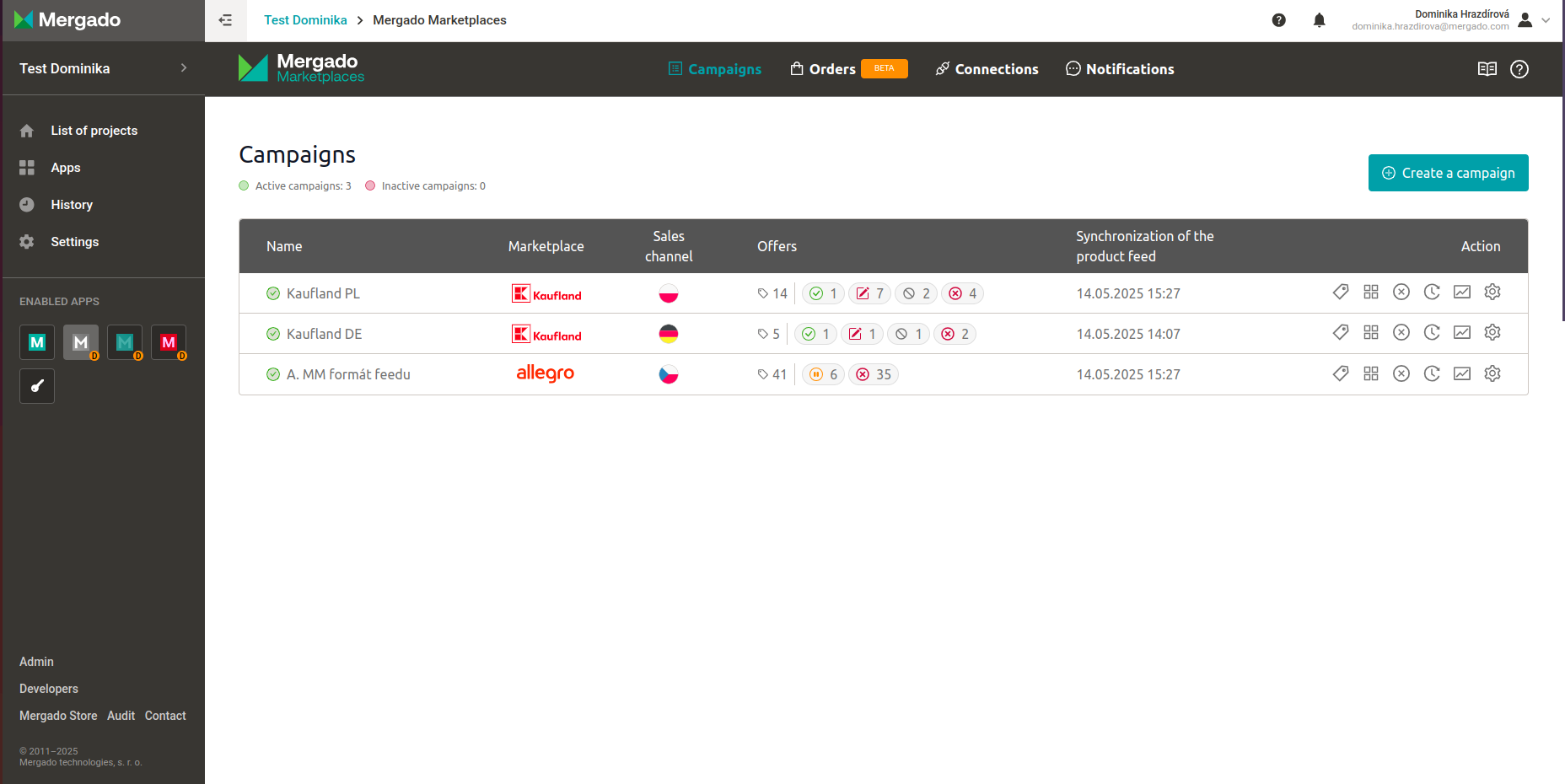Open History in the left sidebar
The height and width of the screenshot is (784, 1565).
point(71,205)
